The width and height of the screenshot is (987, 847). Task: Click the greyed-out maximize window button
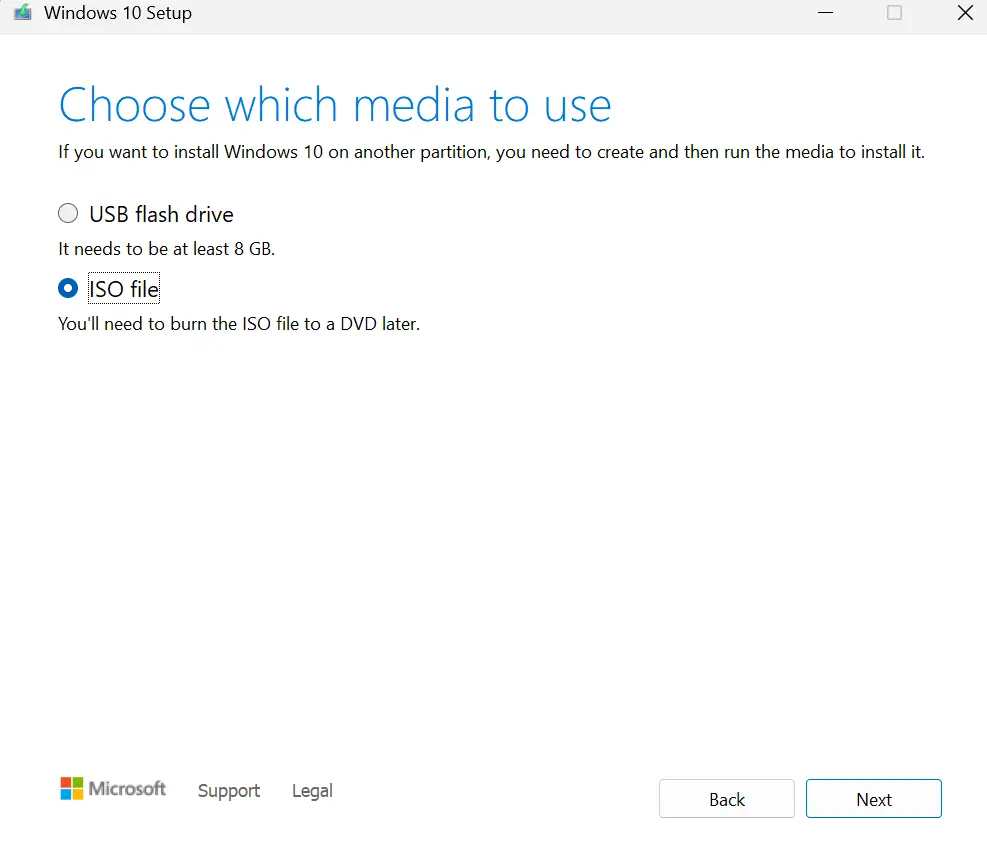(894, 13)
